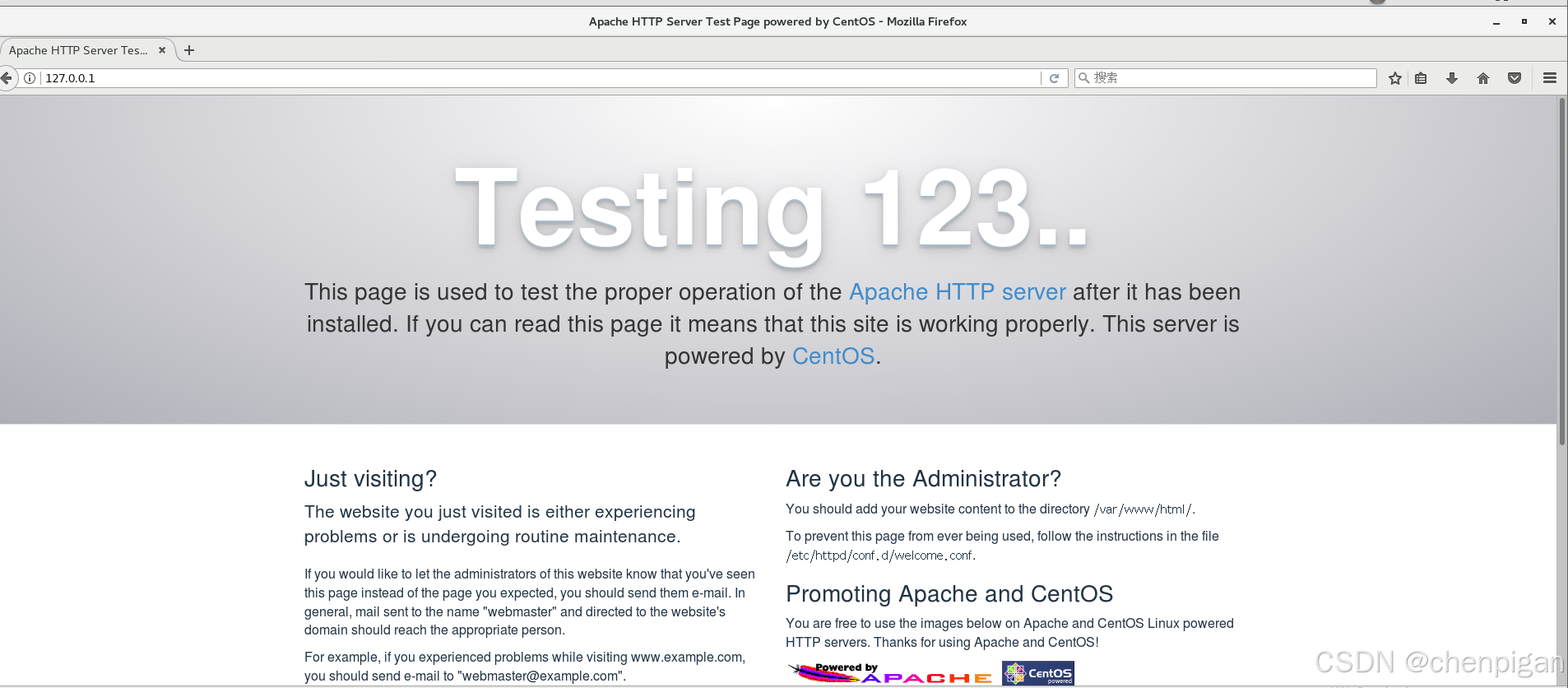Click the "Promoting Apache and CentOS" heading
The height and width of the screenshot is (688, 1568).
(949, 594)
